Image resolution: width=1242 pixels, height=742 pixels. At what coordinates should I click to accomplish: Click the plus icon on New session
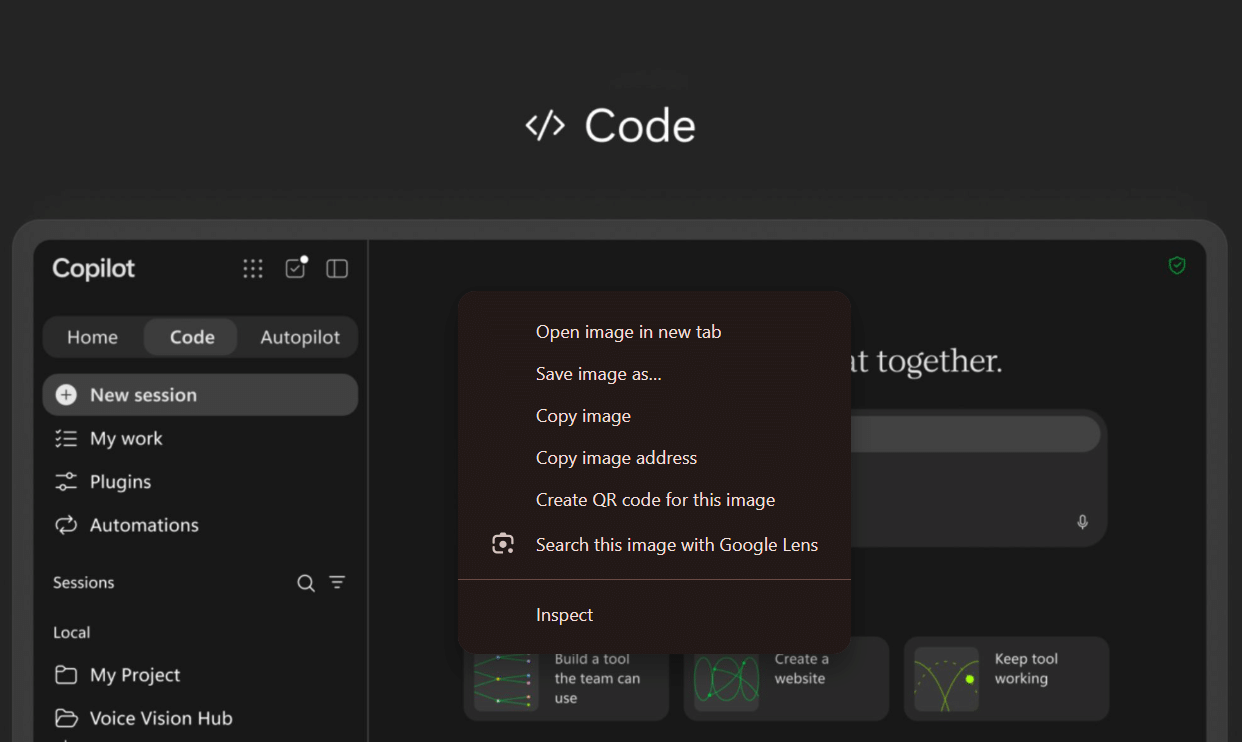click(66, 395)
